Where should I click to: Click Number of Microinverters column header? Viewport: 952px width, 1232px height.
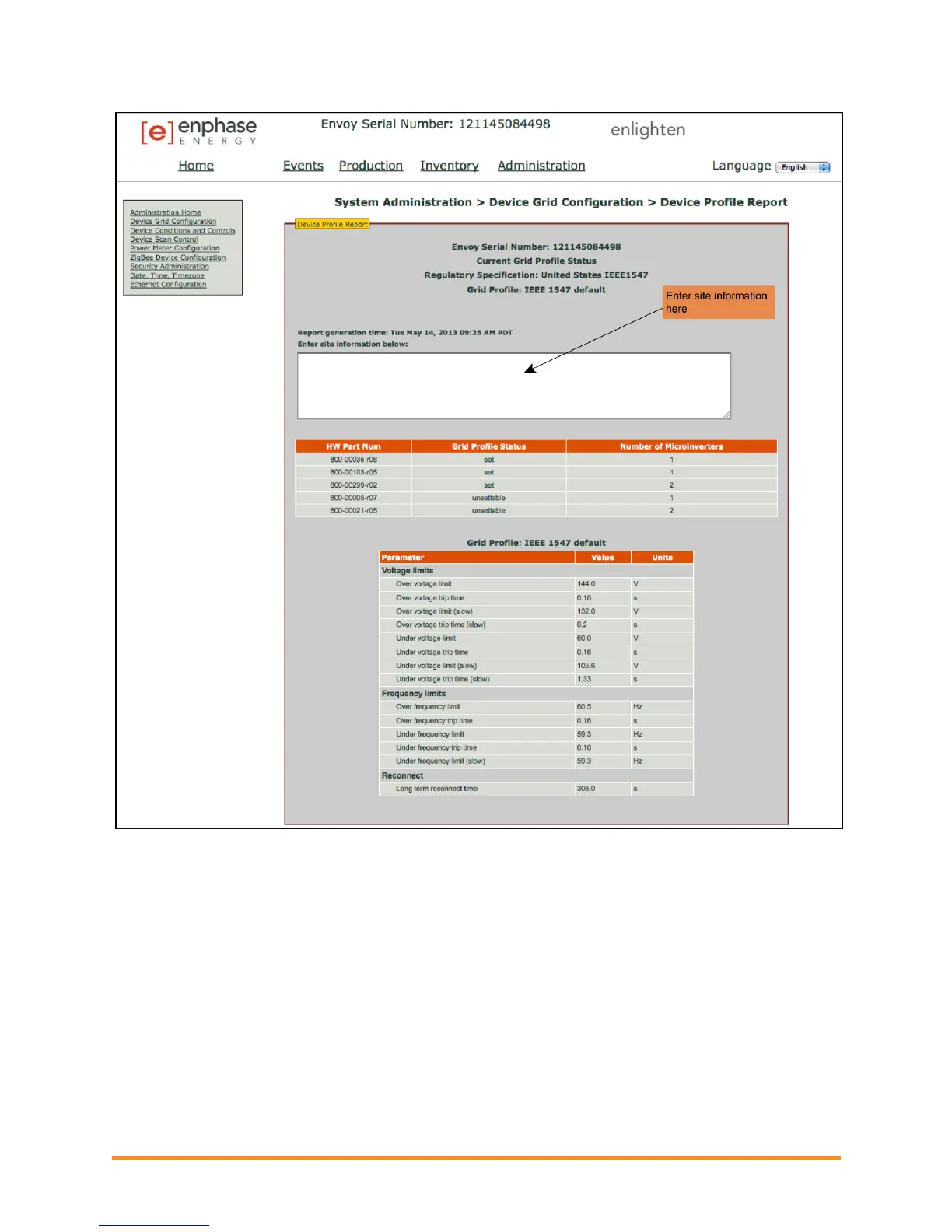[x=672, y=446]
